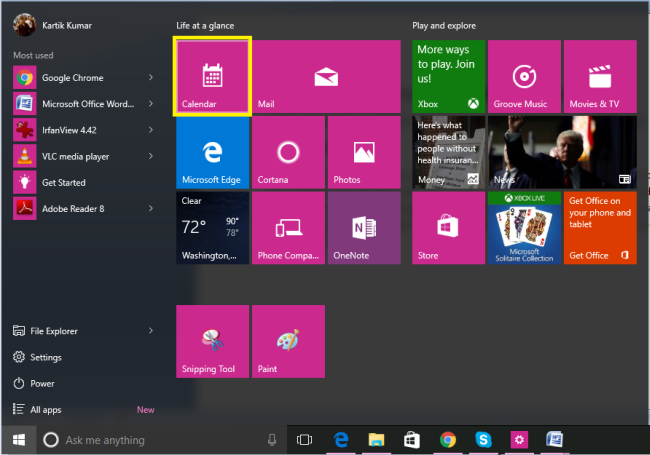650x455 pixels.
Task: Launch the OneNote tile
Action: pyautogui.click(x=364, y=228)
